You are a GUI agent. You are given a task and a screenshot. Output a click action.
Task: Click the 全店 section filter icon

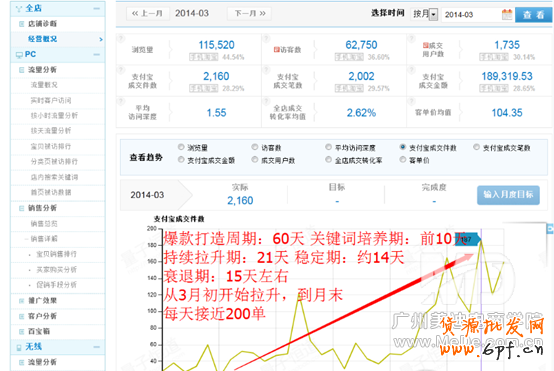point(19,9)
